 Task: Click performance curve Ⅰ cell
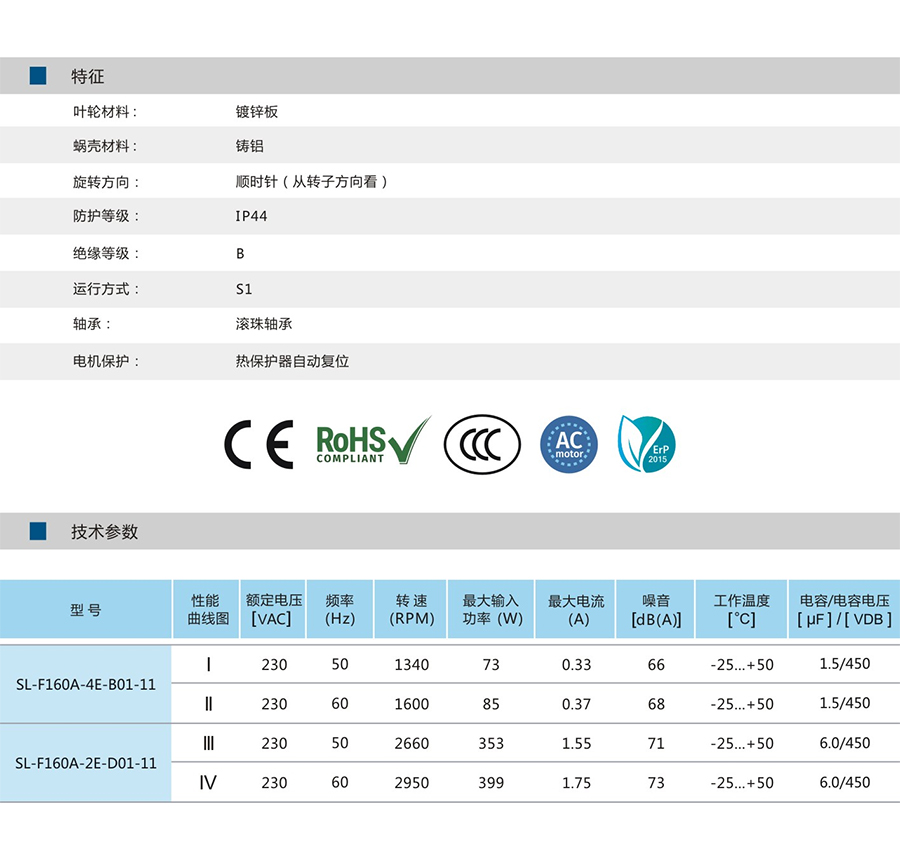[208, 664]
